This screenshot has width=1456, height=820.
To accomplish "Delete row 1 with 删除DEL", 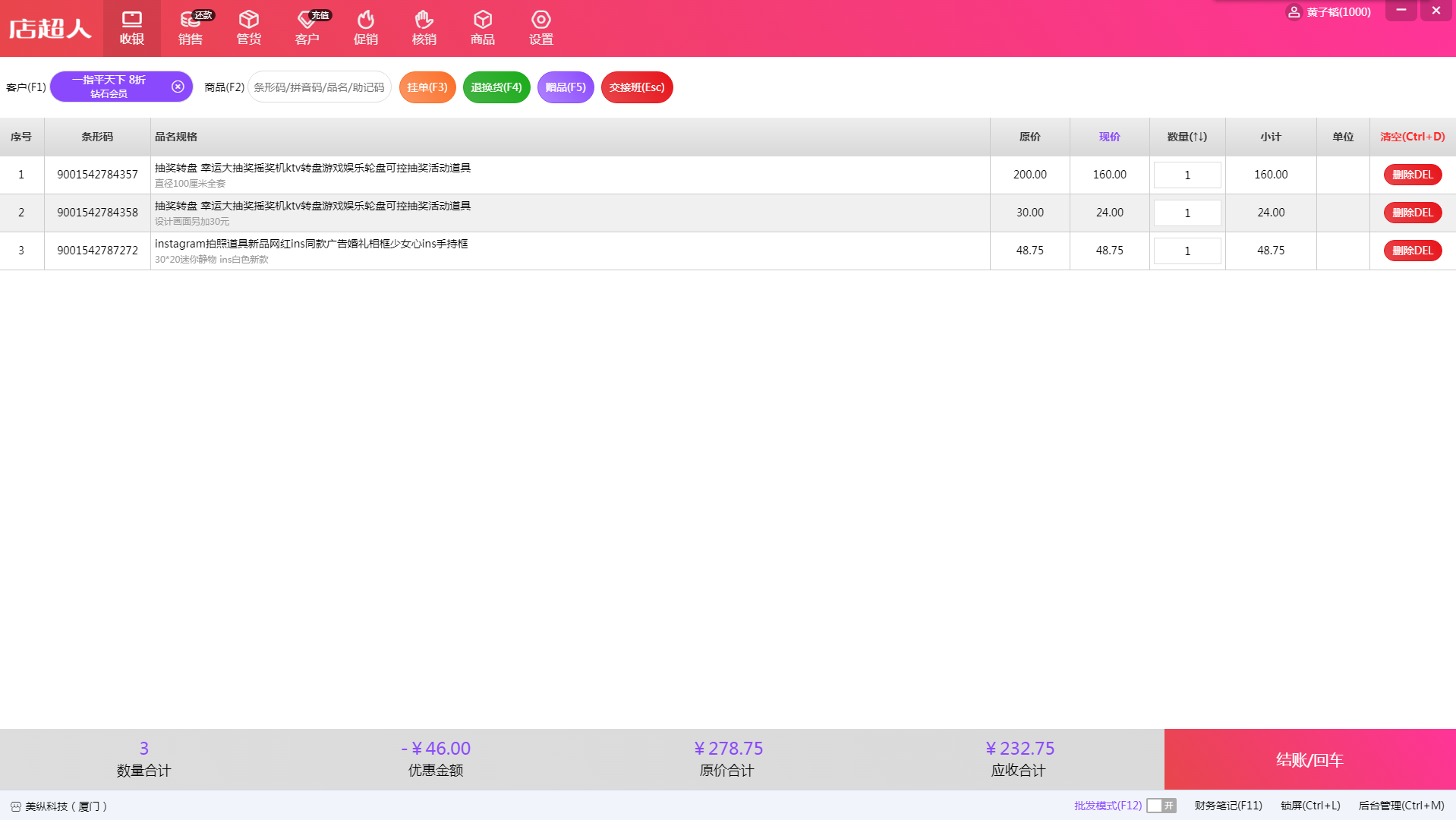I will 1412,175.
